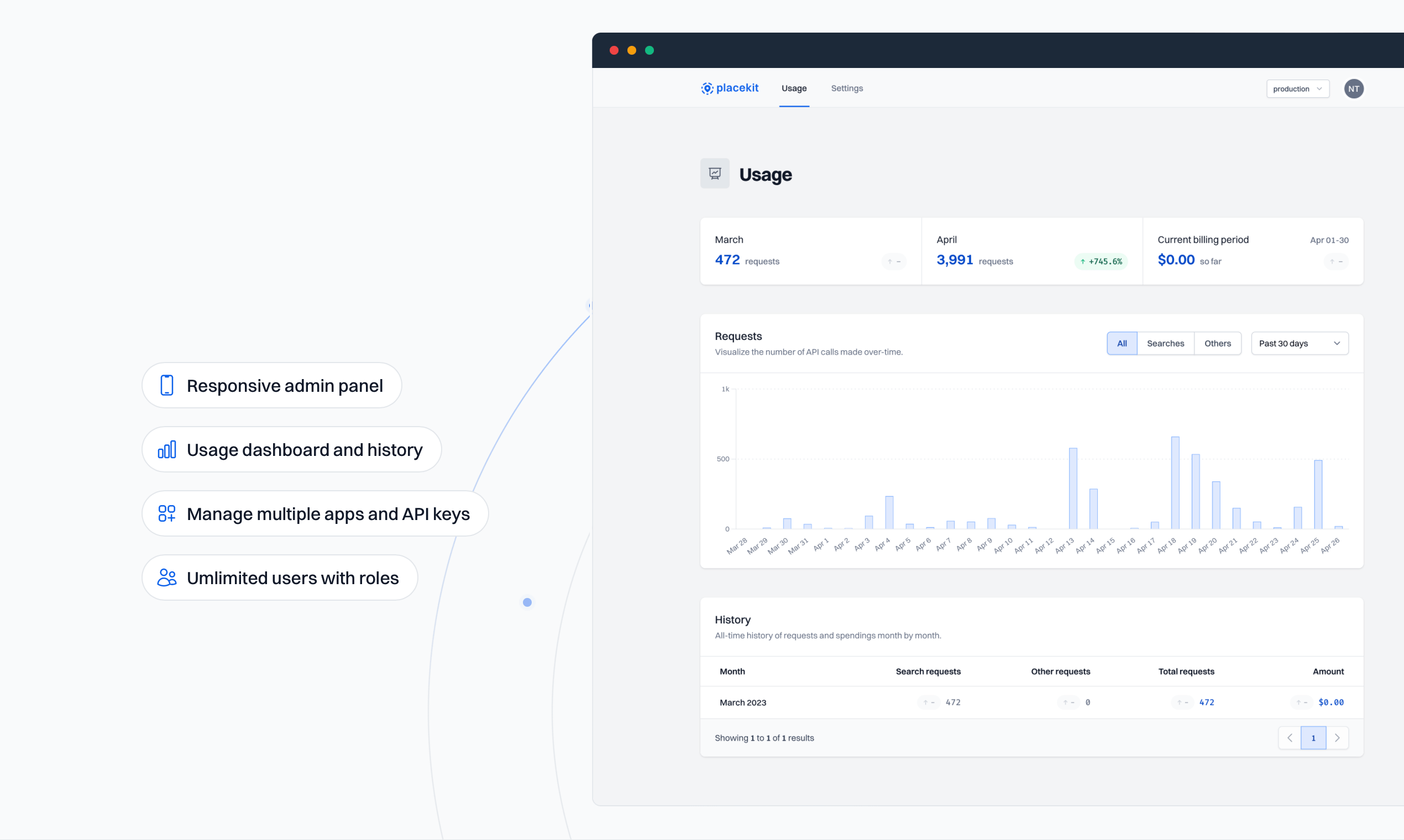
Task: Click the tallest chart bar at Apr 18
Action: pos(1175,483)
